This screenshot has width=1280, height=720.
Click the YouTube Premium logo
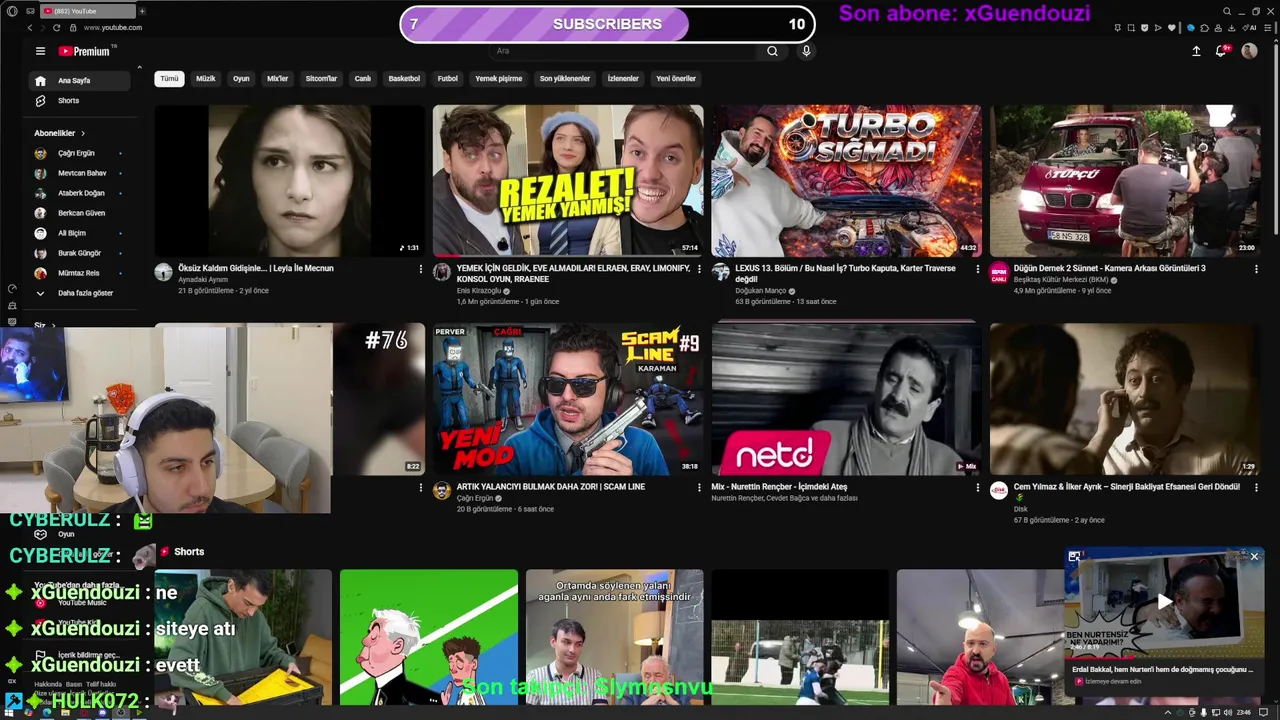85,51
